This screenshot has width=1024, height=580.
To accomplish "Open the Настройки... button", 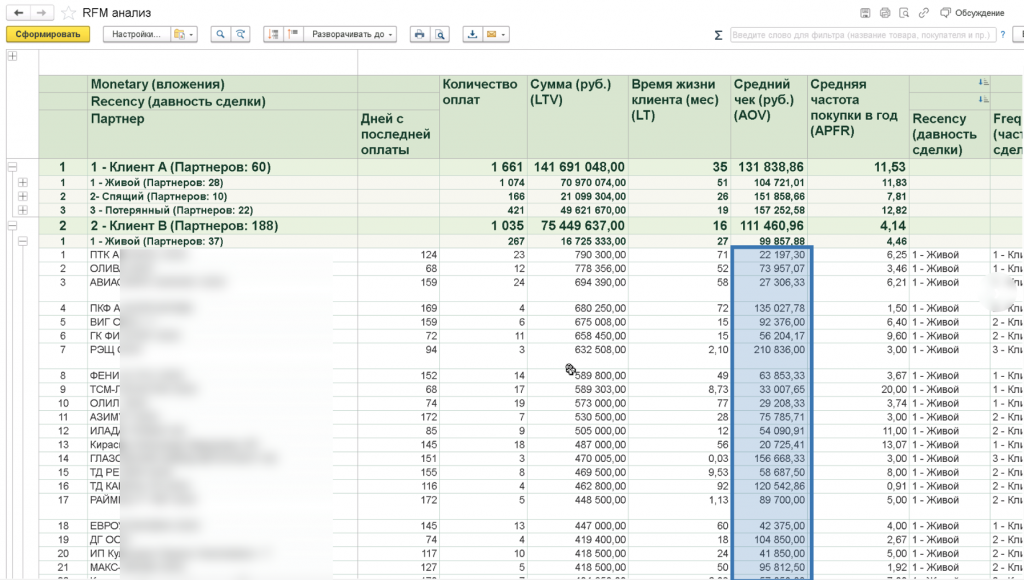I will [x=136, y=34].
